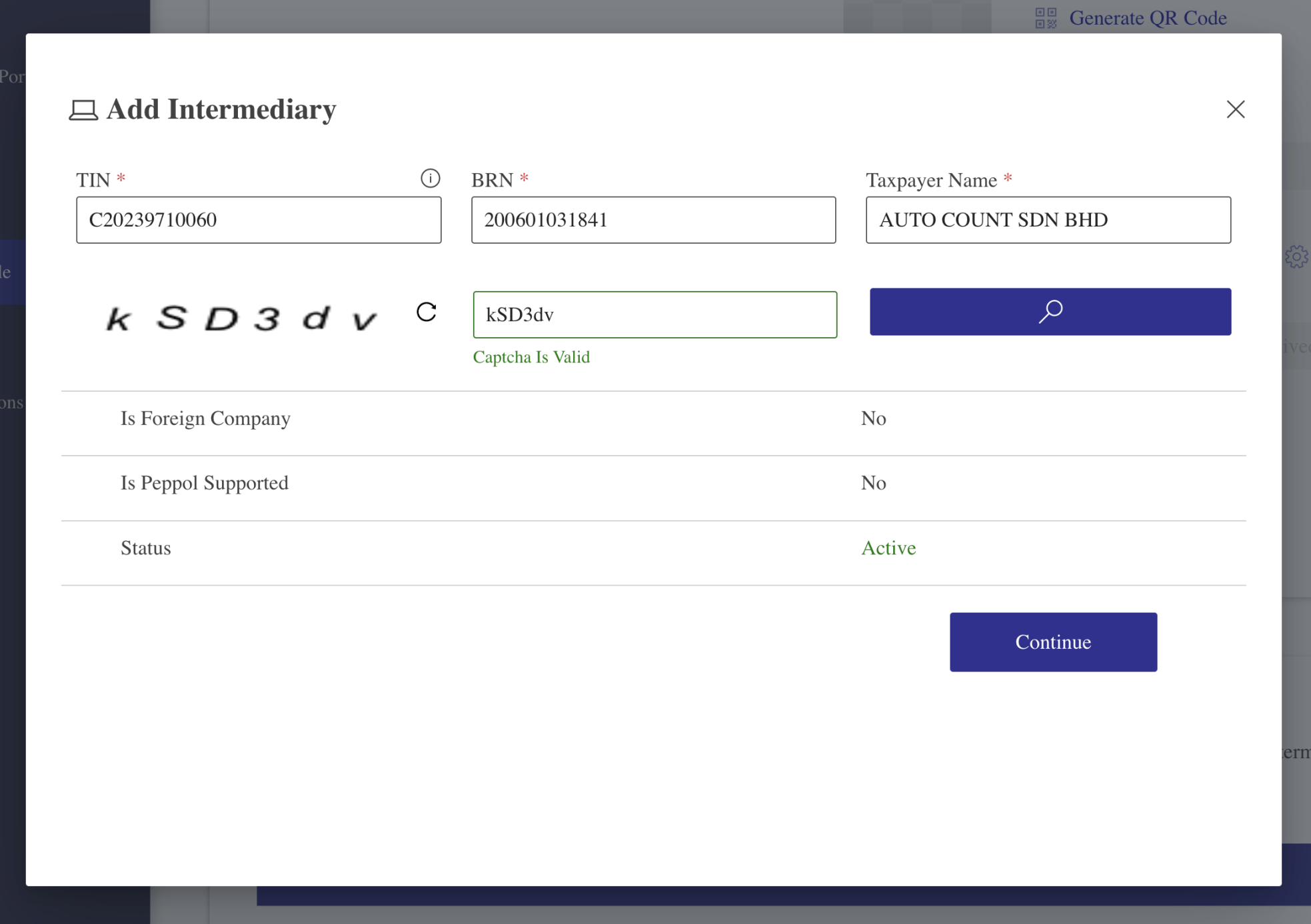Click the Status row label
The width and height of the screenshot is (1311, 924).
click(145, 548)
